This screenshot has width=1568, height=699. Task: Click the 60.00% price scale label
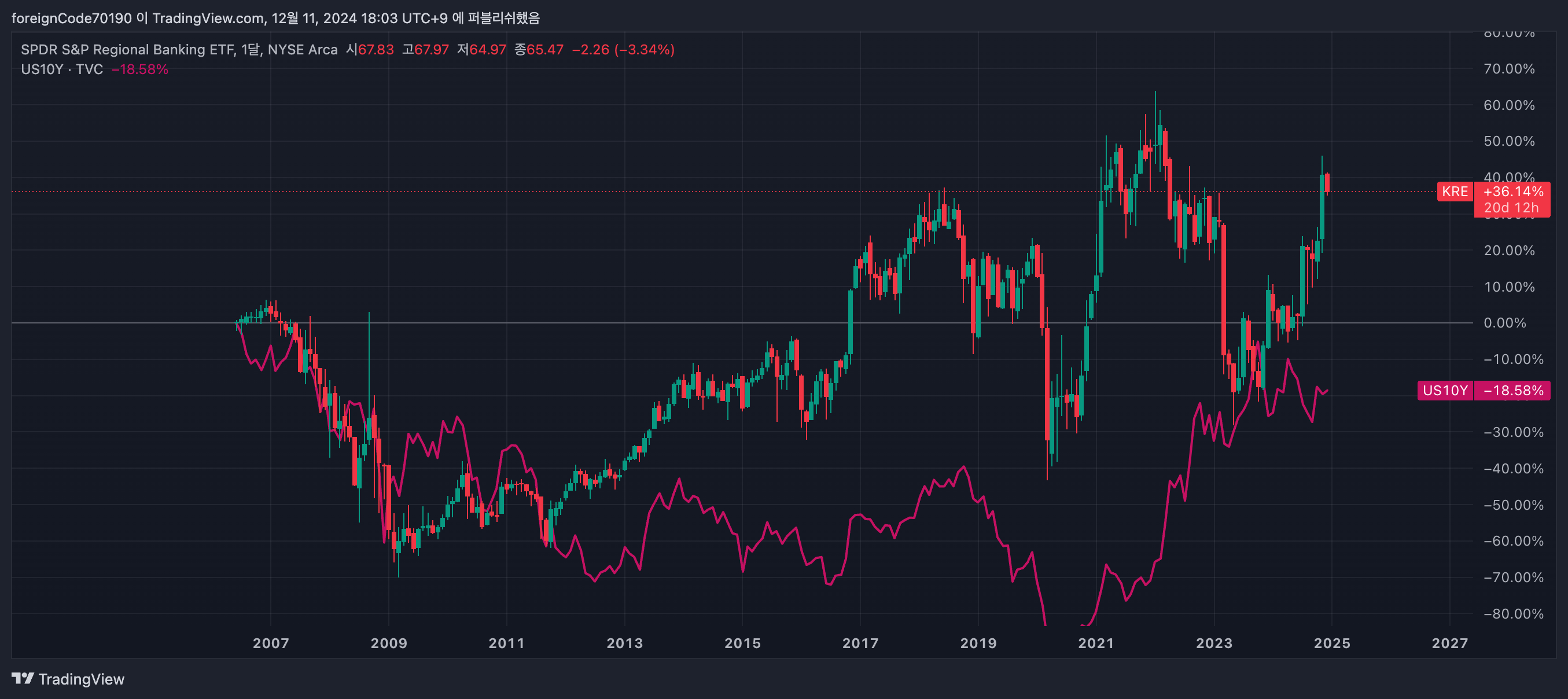coord(1509,105)
